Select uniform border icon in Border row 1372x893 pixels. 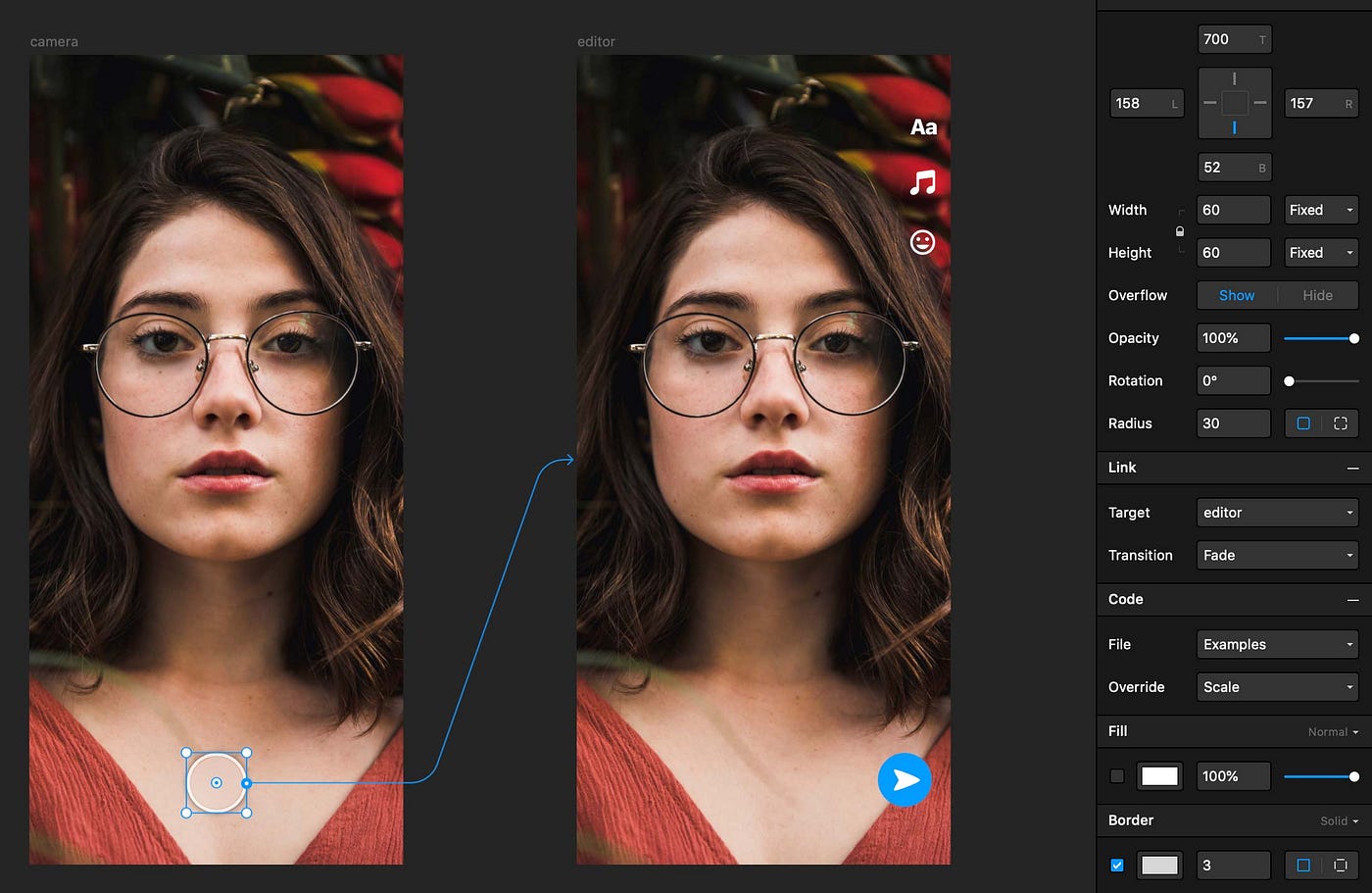[x=1303, y=866]
